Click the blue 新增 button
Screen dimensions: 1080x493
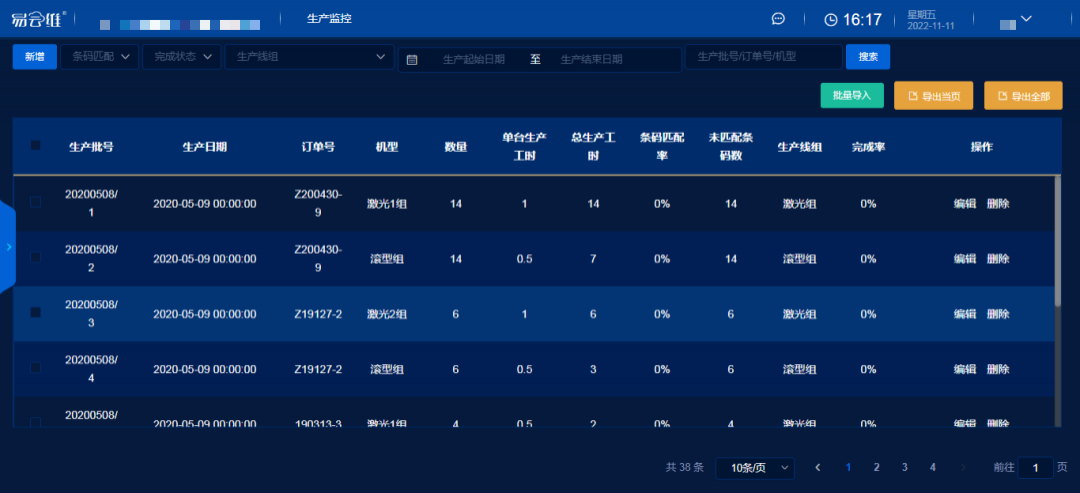(34, 57)
